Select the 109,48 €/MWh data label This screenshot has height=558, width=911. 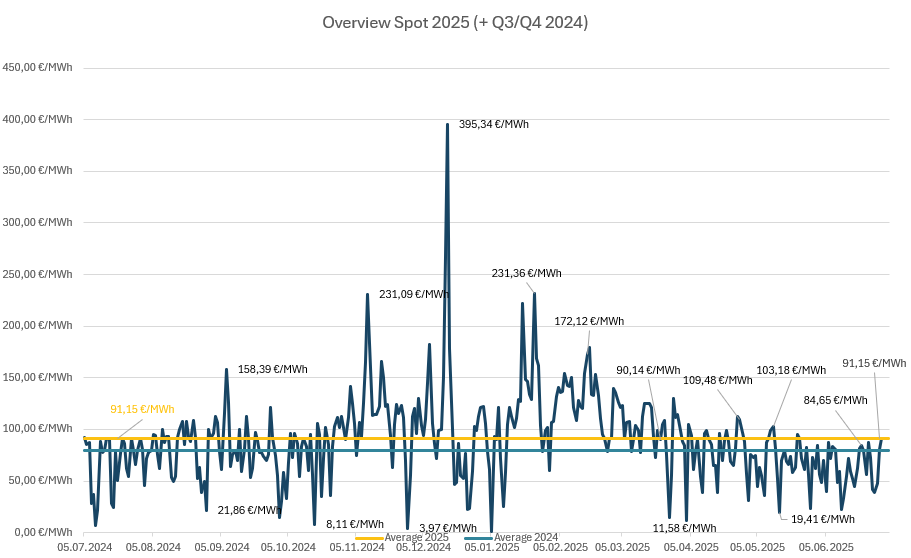pos(717,380)
